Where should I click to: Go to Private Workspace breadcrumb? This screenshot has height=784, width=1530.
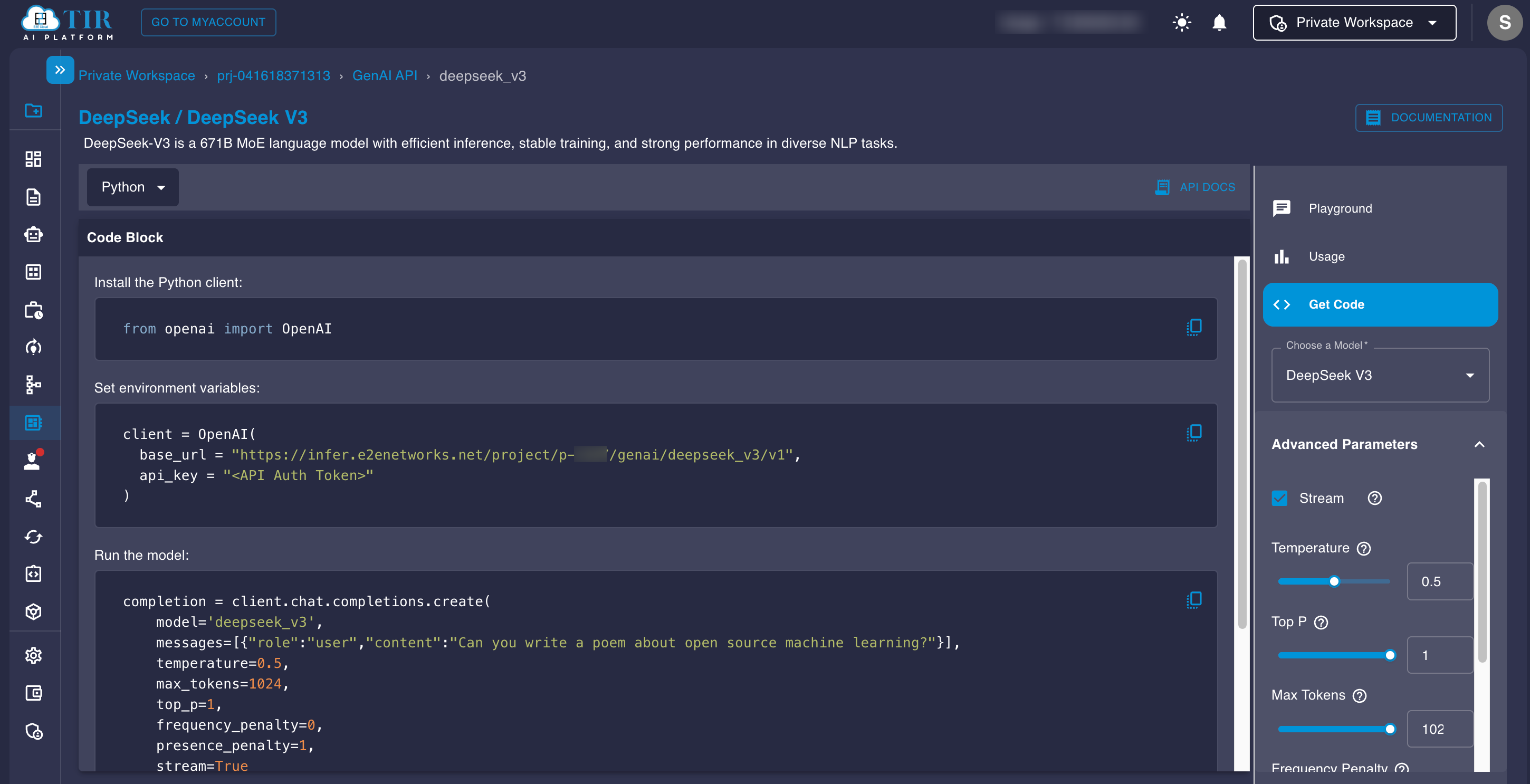click(x=137, y=76)
